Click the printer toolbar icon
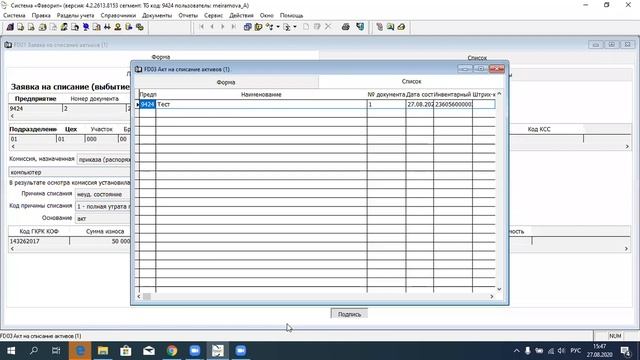The width and height of the screenshot is (640, 360). [x=346, y=27]
